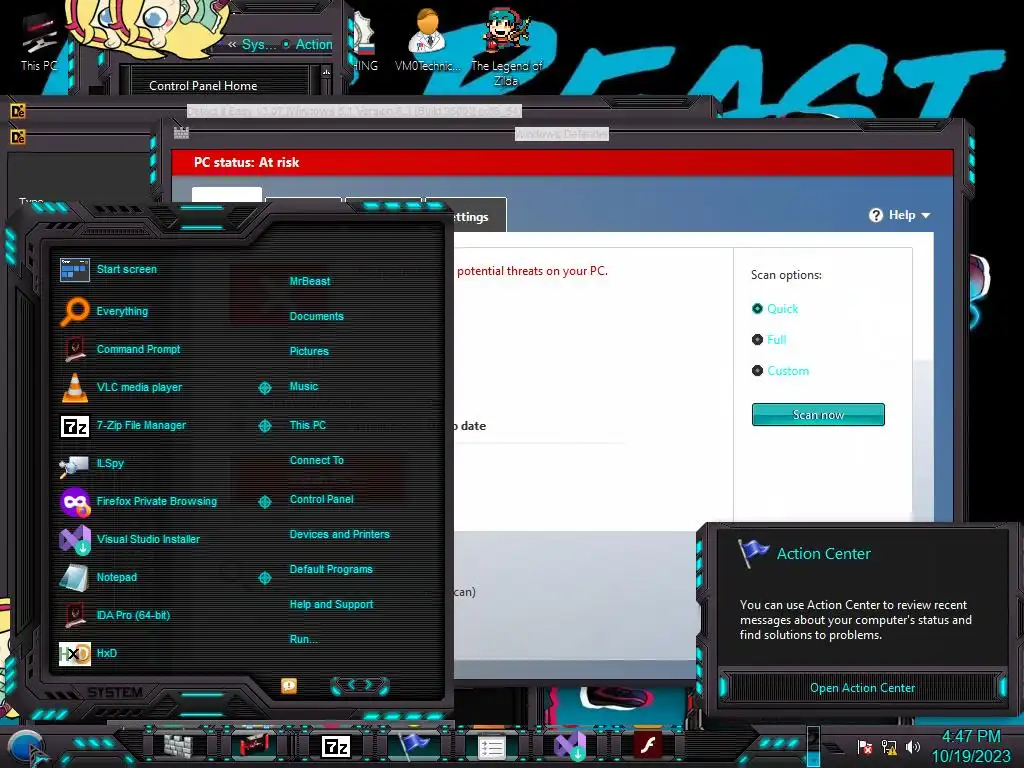1024x768 pixels.
Task: Click the 7-Zip taskbar icon
Action: [336, 746]
